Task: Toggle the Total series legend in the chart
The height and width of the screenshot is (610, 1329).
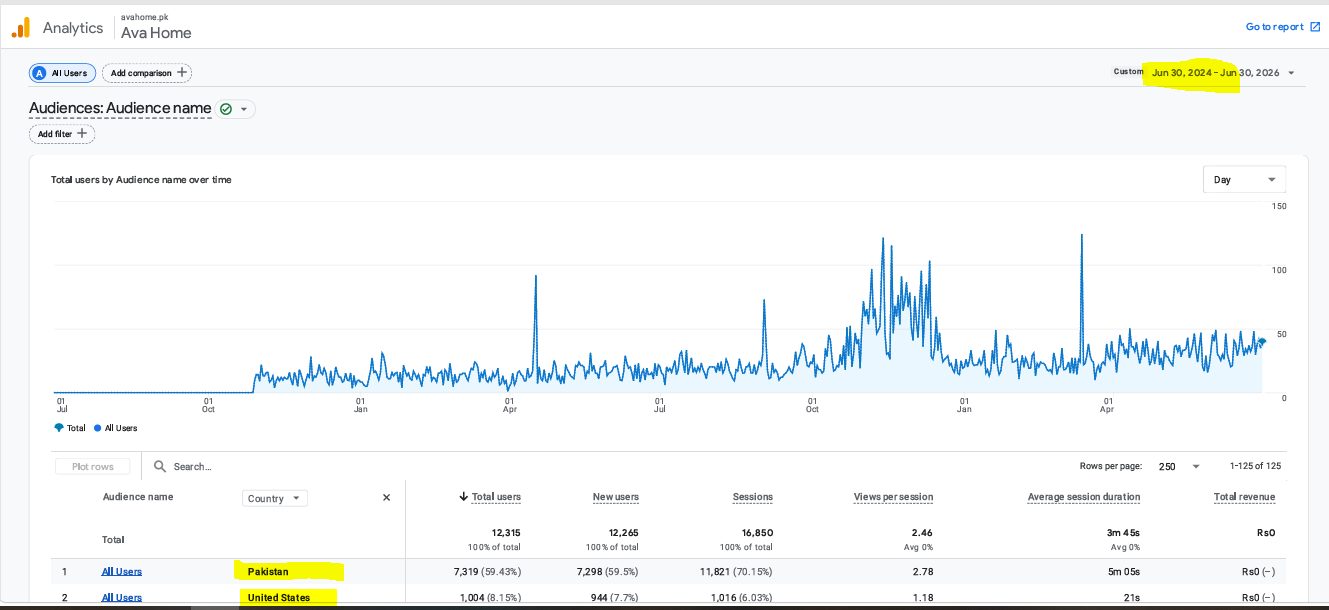Action: point(70,428)
